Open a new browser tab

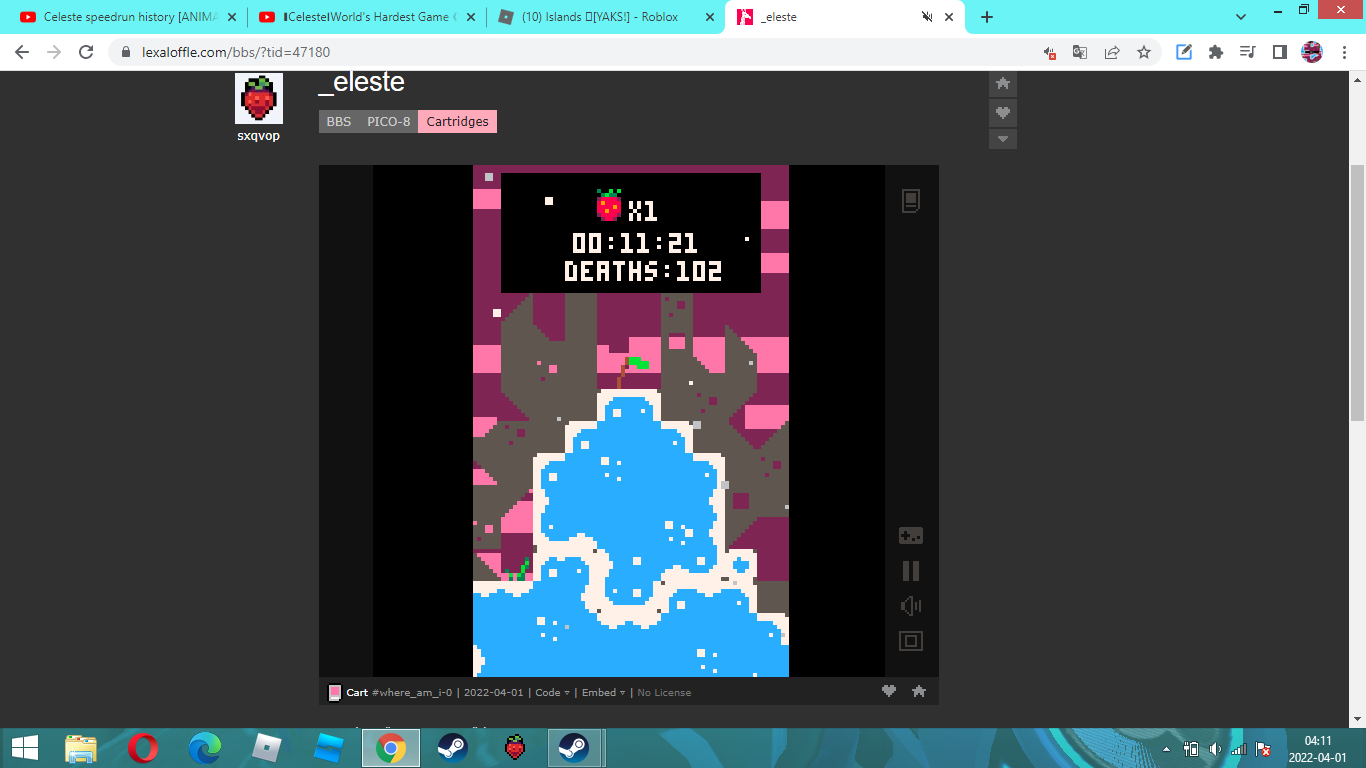click(x=987, y=17)
